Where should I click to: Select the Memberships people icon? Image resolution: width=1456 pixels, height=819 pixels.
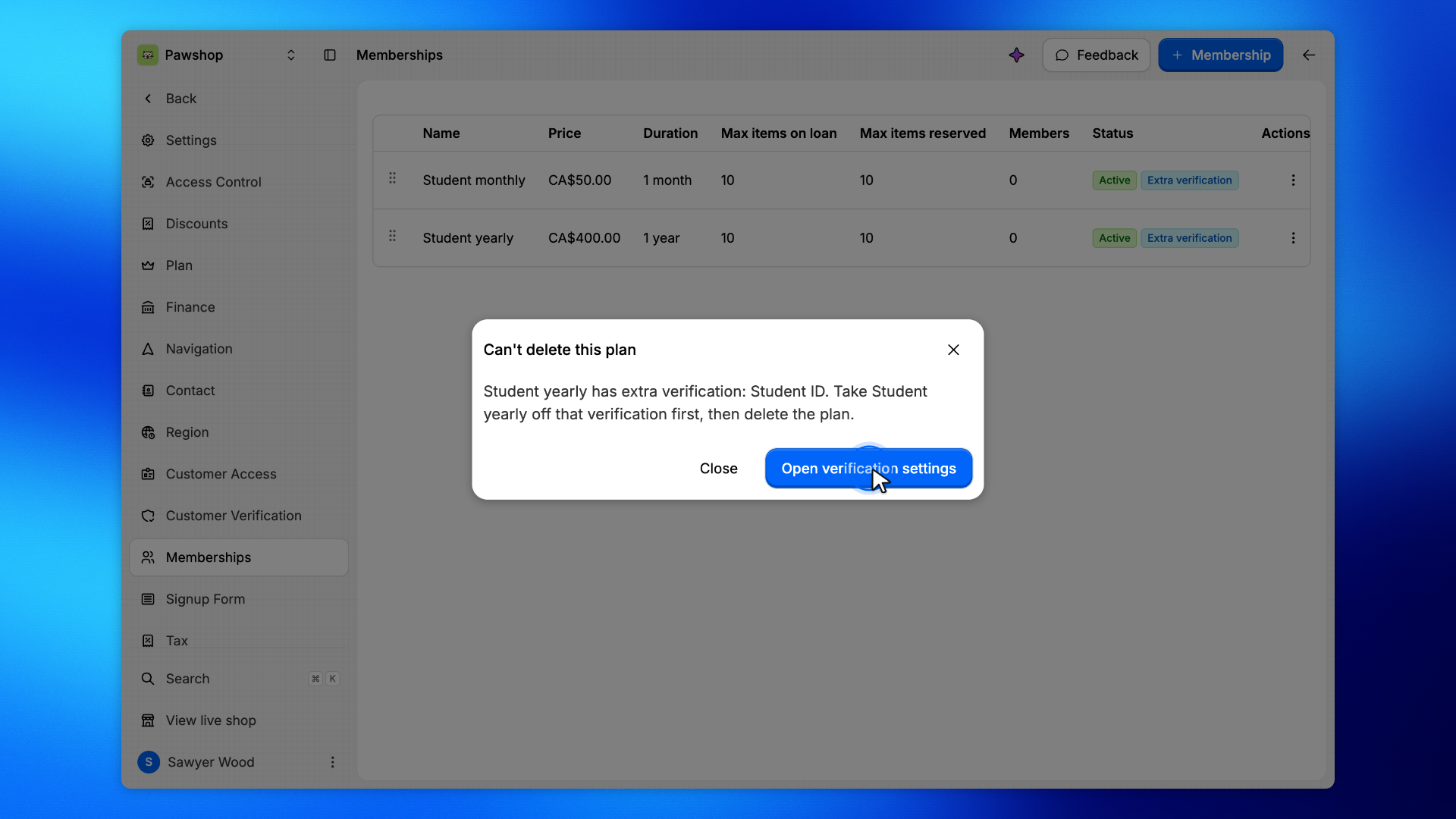[x=148, y=557]
